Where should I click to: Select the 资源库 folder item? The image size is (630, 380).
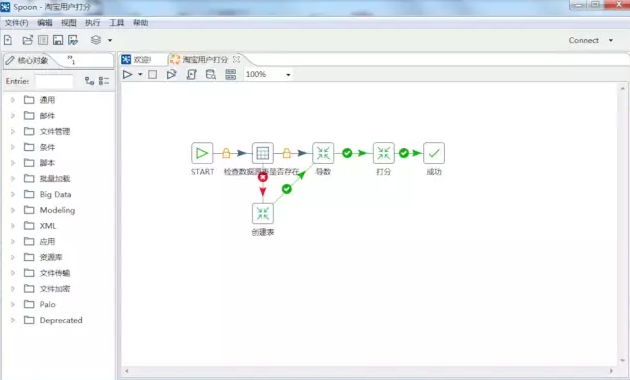(51, 257)
